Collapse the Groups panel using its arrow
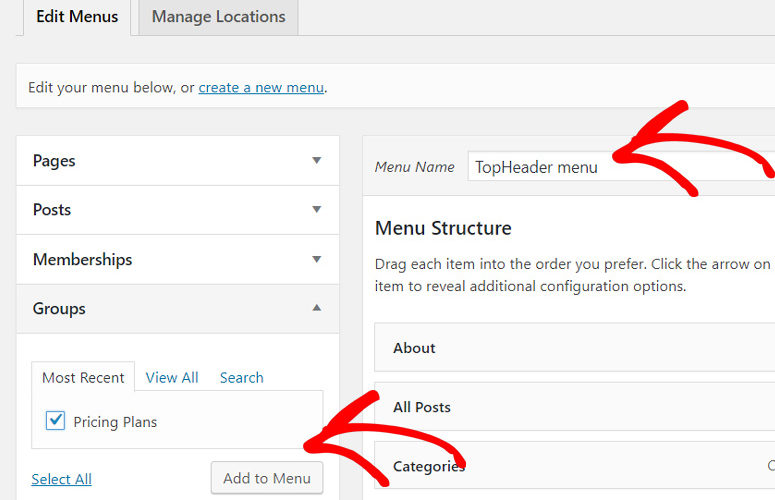The image size is (775, 500). pyautogui.click(x=316, y=308)
